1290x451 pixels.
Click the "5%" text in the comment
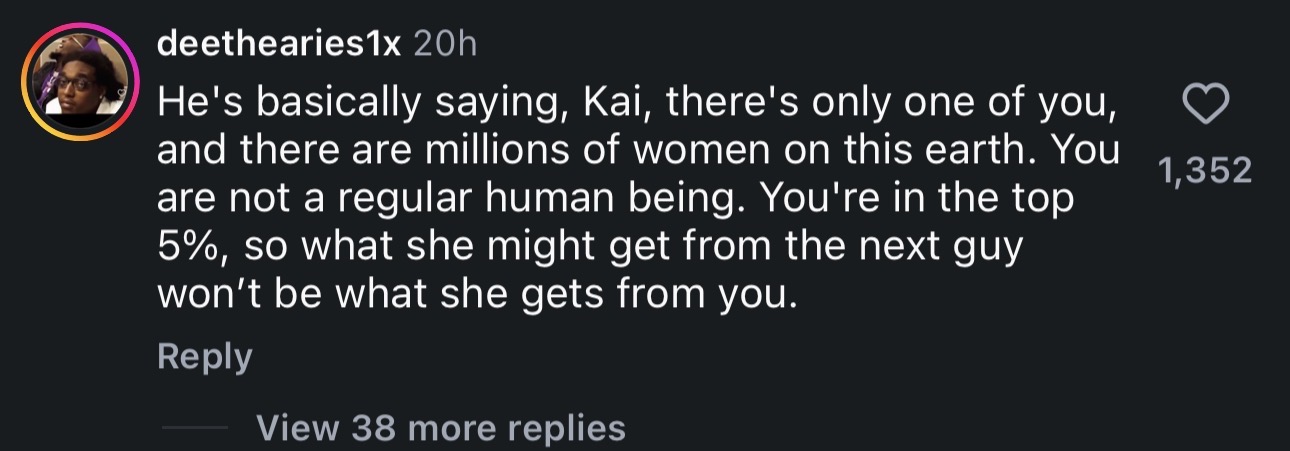click(187, 247)
